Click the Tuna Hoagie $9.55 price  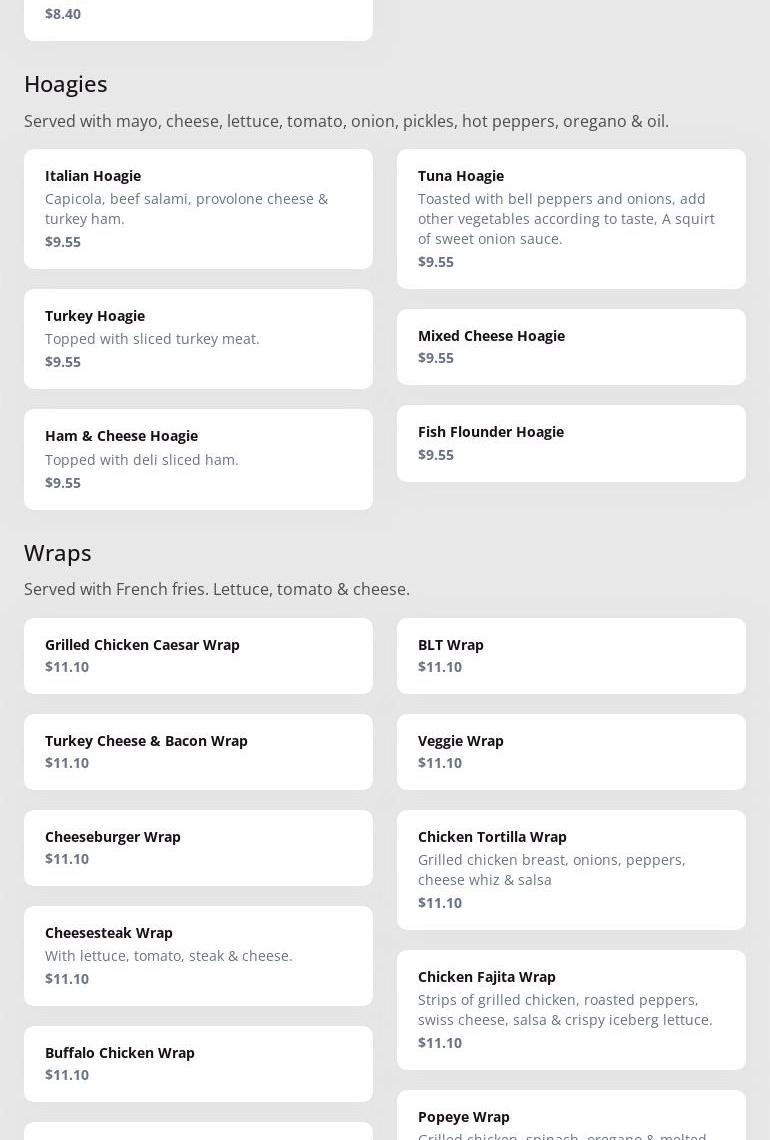pyautogui.click(x=436, y=262)
